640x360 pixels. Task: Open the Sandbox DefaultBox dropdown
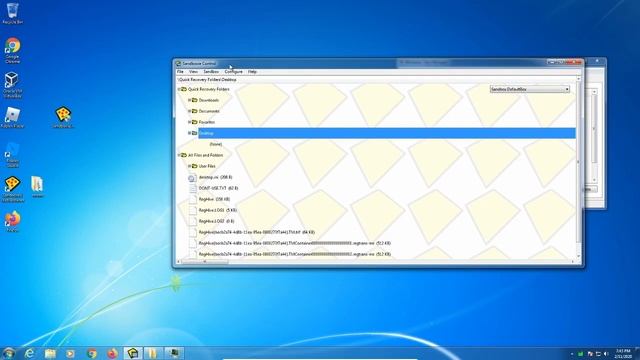[529, 89]
